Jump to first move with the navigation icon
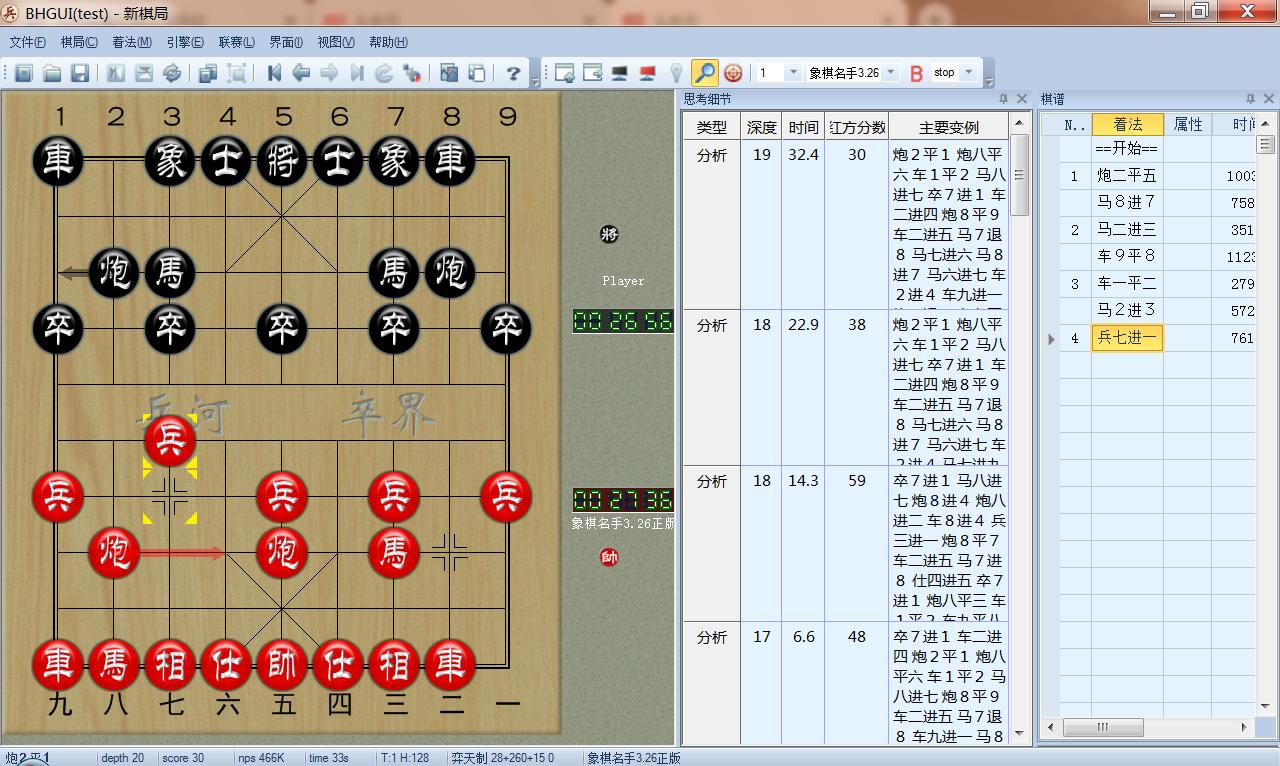The width and height of the screenshot is (1280, 766). pos(274,72)
